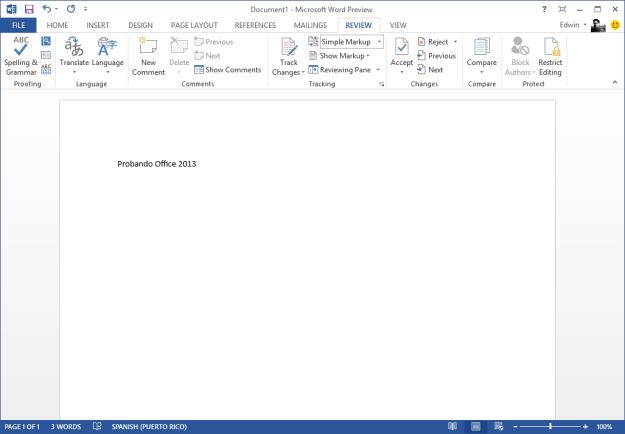Viewport: 625px width, 434px height.
Task: Go to Next comment
Action: (207, 56)
